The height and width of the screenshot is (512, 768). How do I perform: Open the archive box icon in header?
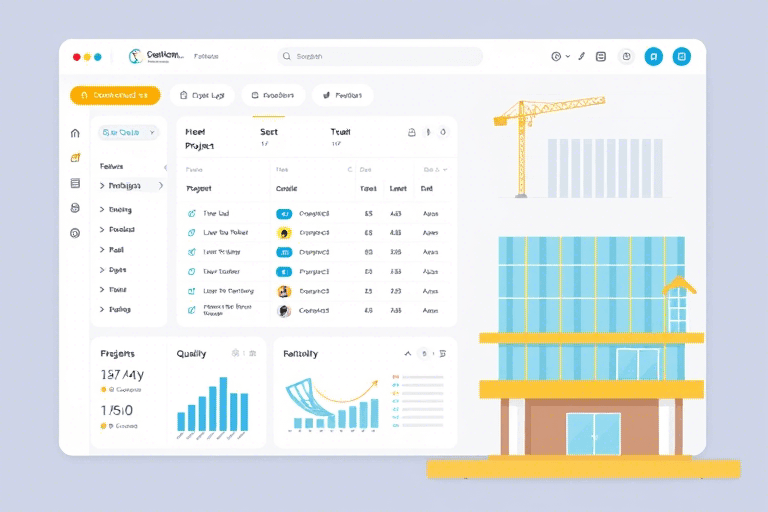click(x=601, y=57)
